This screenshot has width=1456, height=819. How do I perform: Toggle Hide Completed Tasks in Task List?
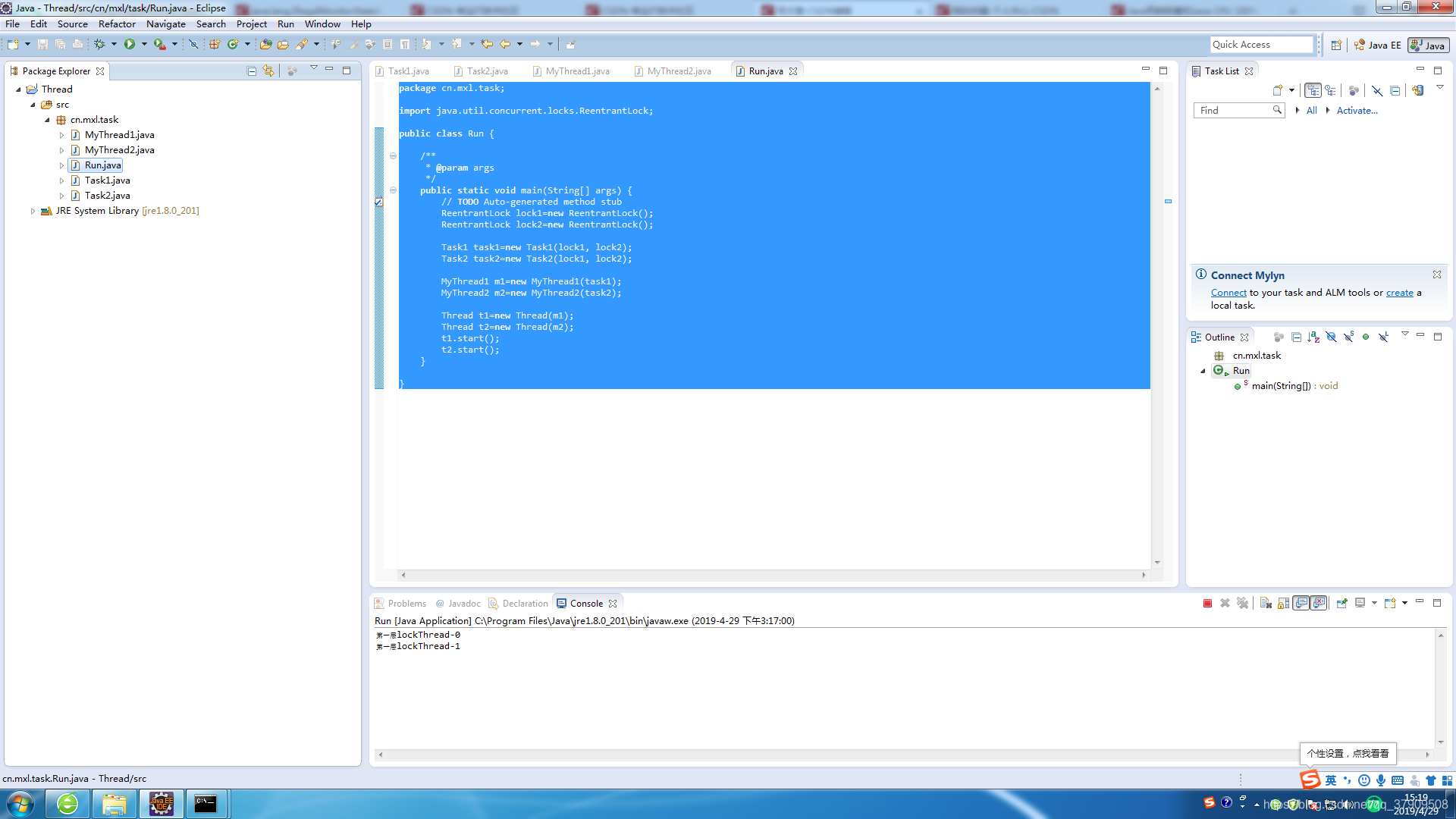pos(1377,91)
